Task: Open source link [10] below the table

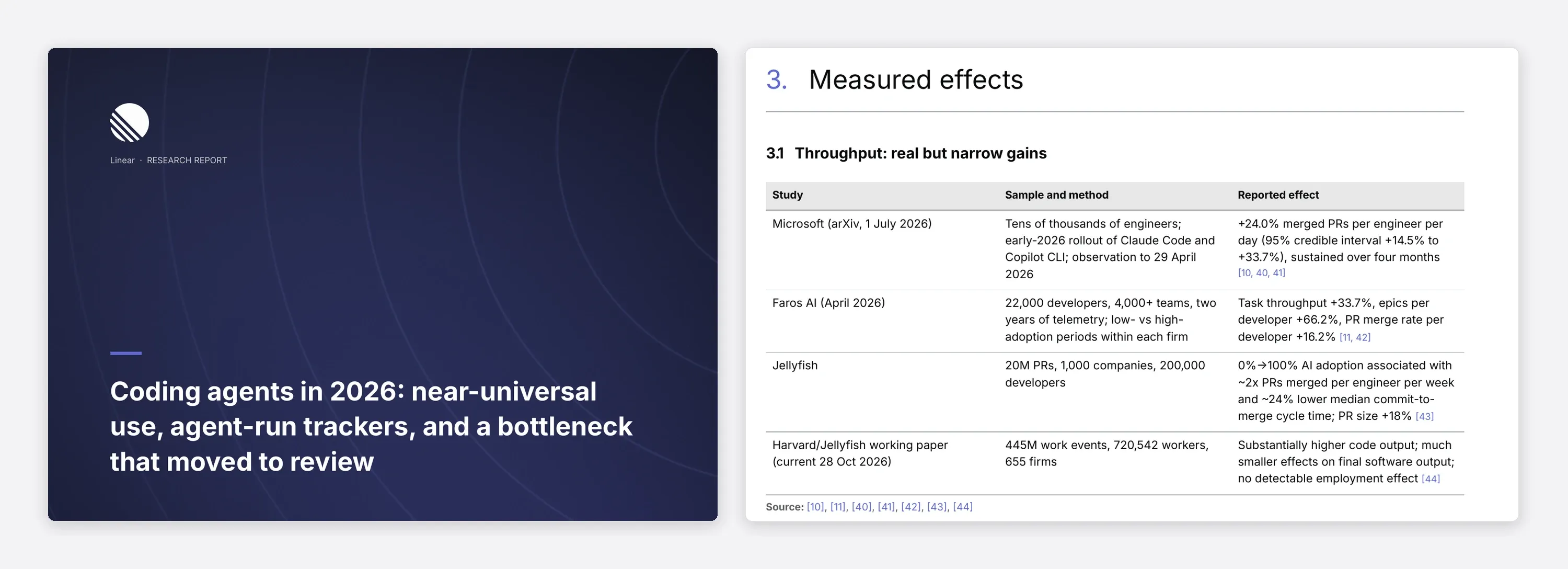Action: (815, 507)
